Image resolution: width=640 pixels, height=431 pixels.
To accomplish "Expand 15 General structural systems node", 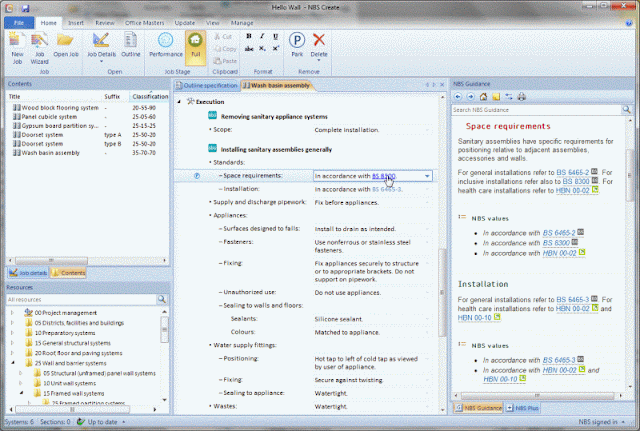I will coord(13,343).
